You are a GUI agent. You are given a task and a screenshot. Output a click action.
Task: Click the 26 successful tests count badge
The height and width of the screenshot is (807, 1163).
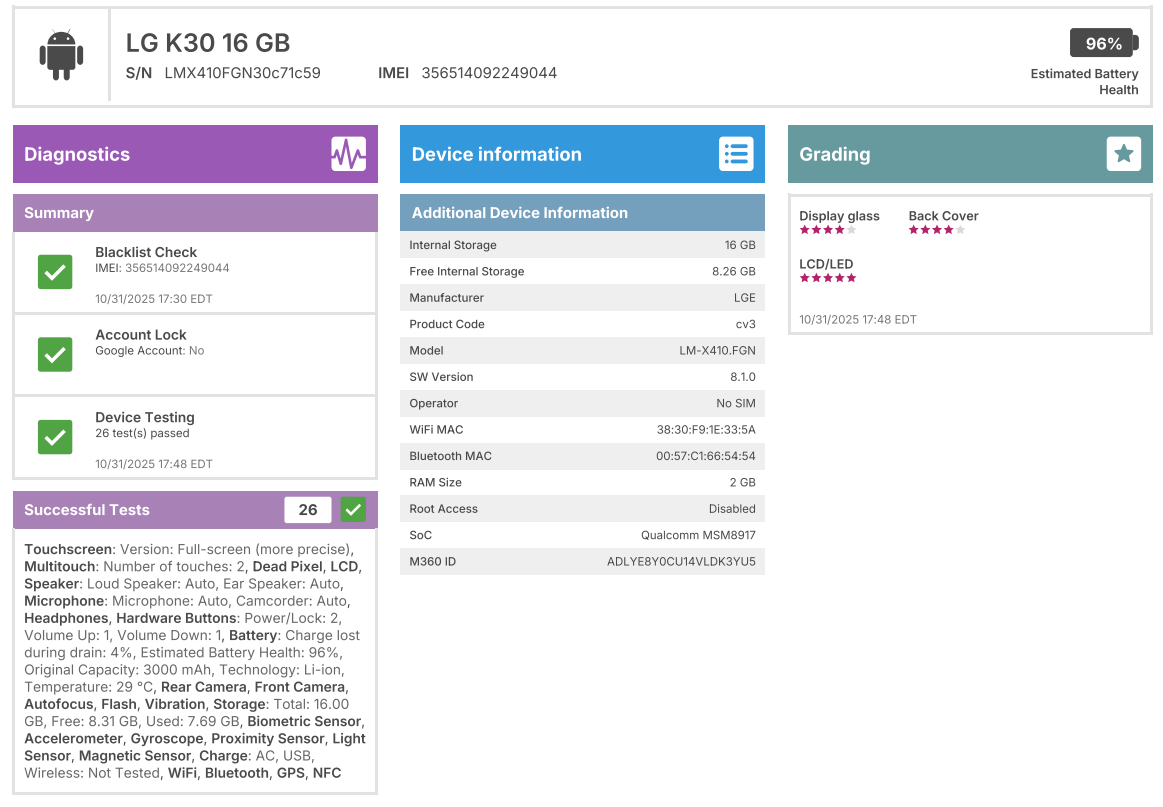[308, 510]
